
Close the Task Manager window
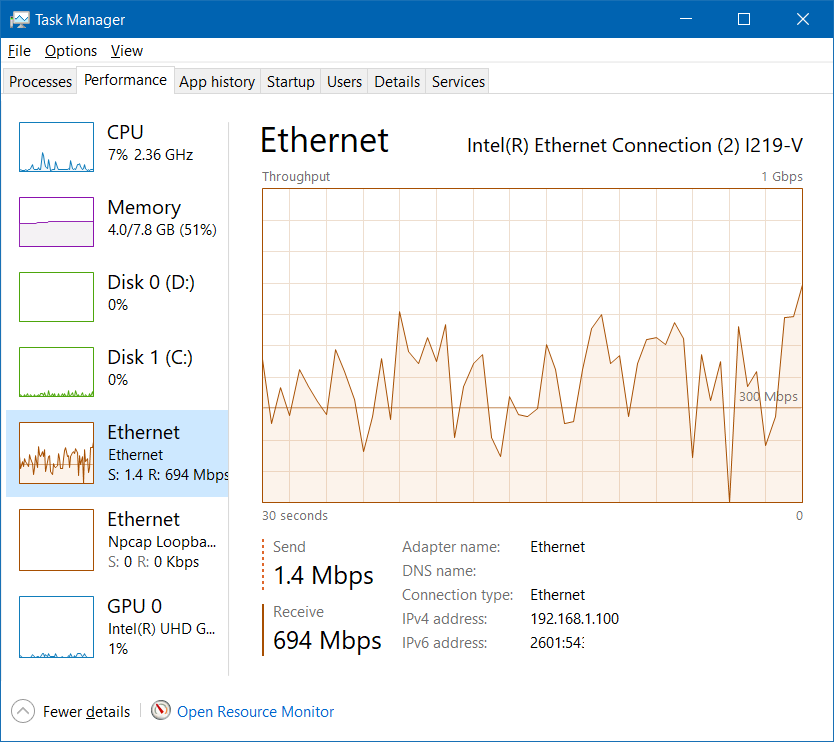pyautogui.click(x=803, y=19)
